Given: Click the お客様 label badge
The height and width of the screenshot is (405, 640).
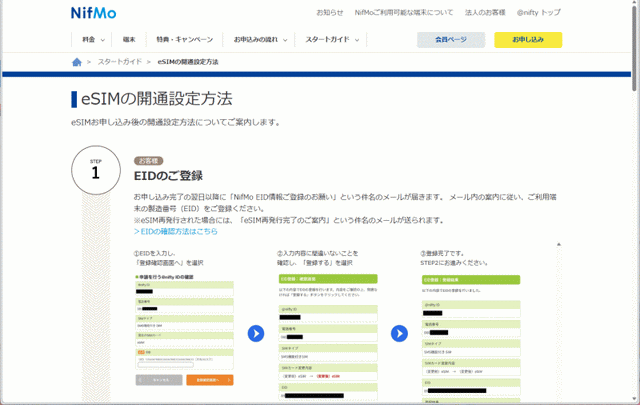Looking at the screenshot, I should pos(149,161).
